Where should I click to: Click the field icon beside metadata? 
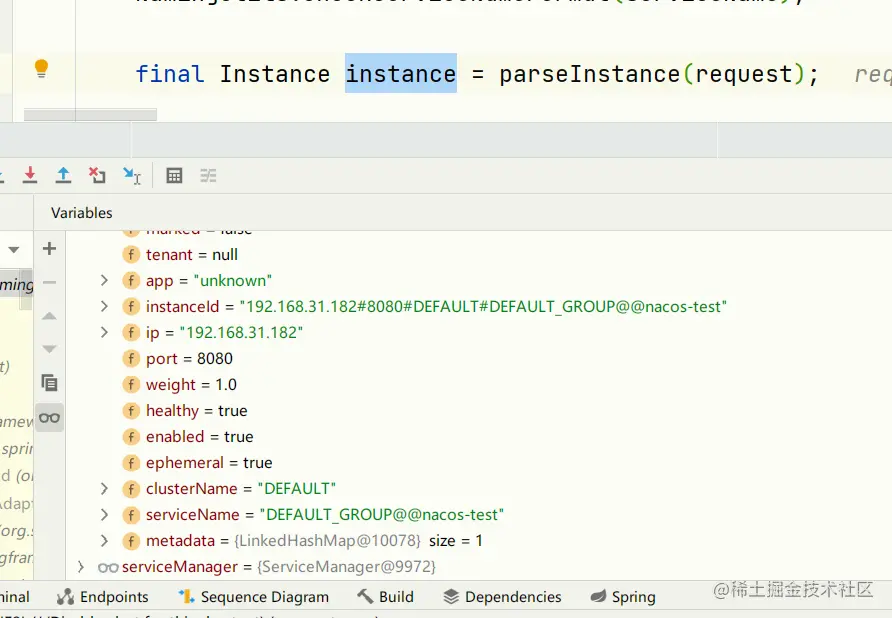click(131, 541)
